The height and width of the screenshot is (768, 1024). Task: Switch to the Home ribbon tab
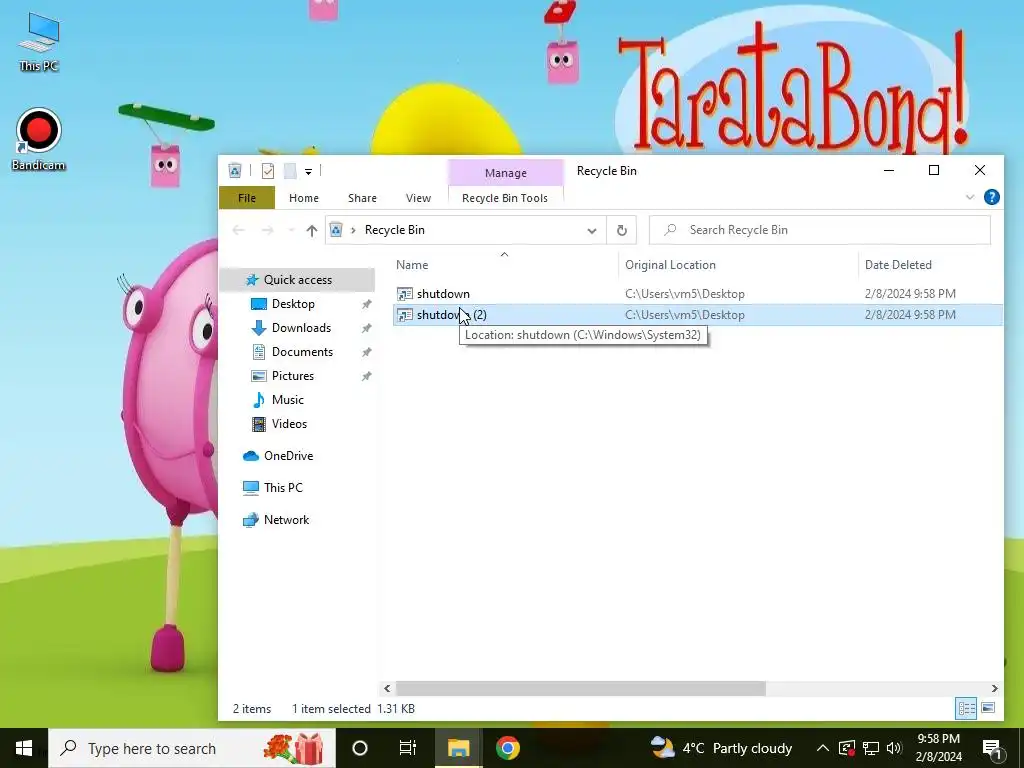tap(304, 198)
